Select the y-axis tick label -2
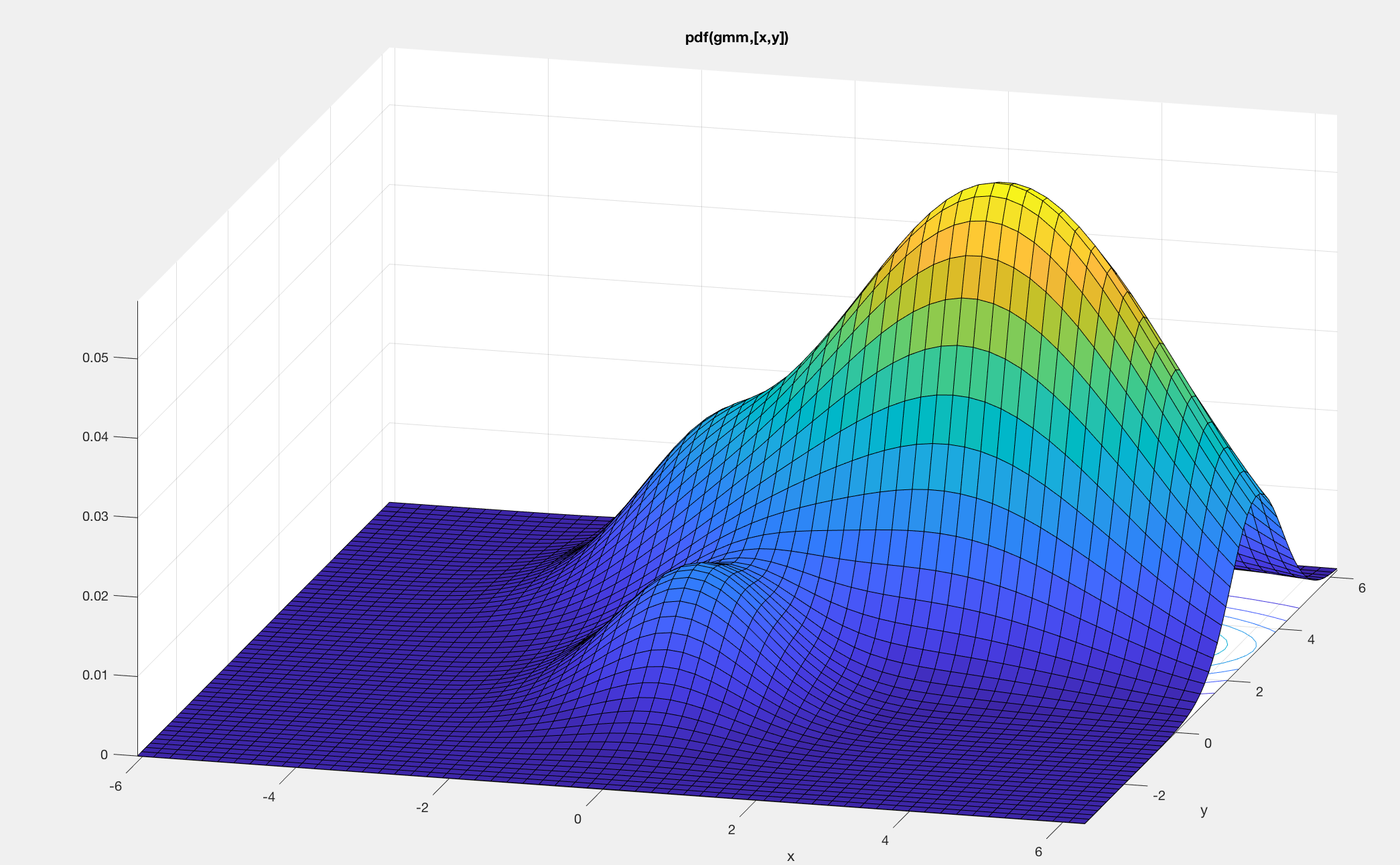Image resolution: width=1400 pixels, height=865 pixels. point(1158,795)
